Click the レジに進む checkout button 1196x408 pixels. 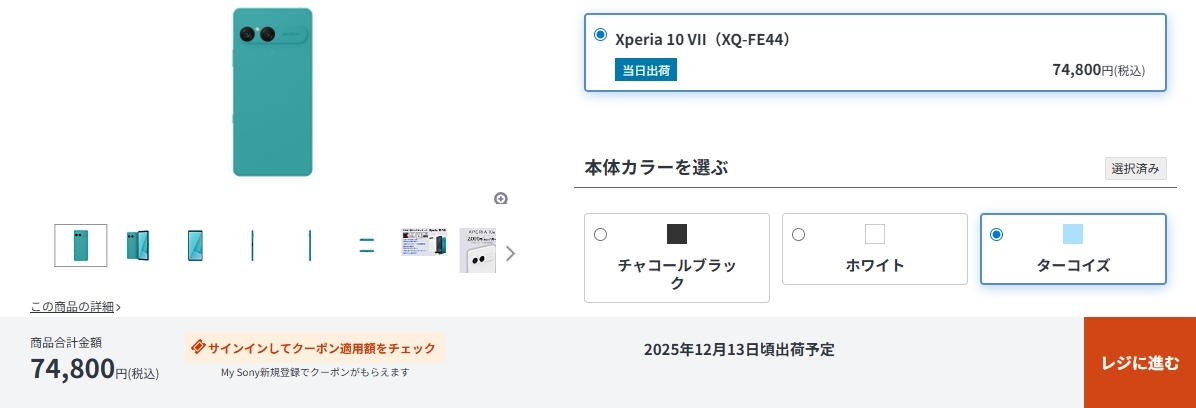click(1139, 363)
